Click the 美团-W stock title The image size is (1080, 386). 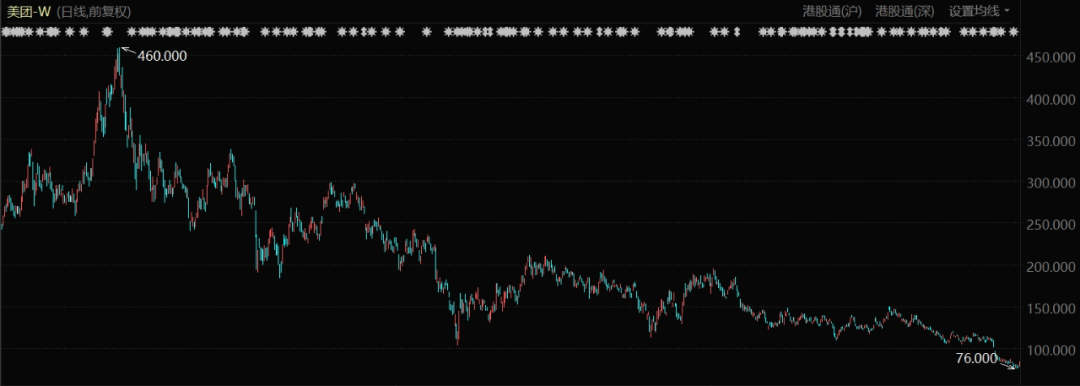coord(29,11)
